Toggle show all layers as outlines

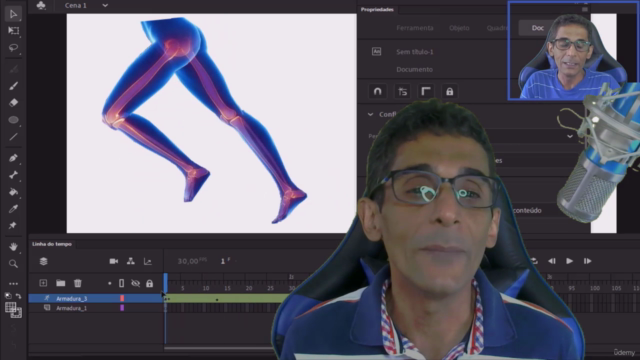pos(121,283)
